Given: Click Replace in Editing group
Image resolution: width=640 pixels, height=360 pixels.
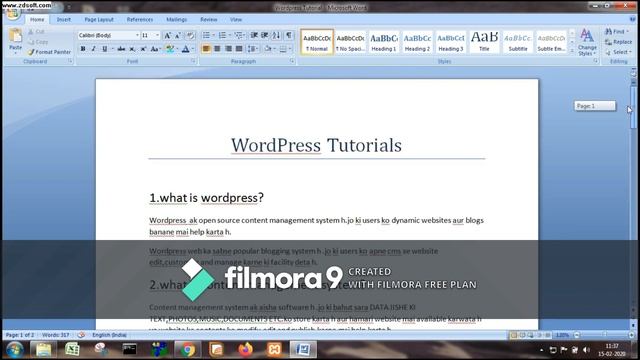Looking at the screenshot, I should click(618, 42).
